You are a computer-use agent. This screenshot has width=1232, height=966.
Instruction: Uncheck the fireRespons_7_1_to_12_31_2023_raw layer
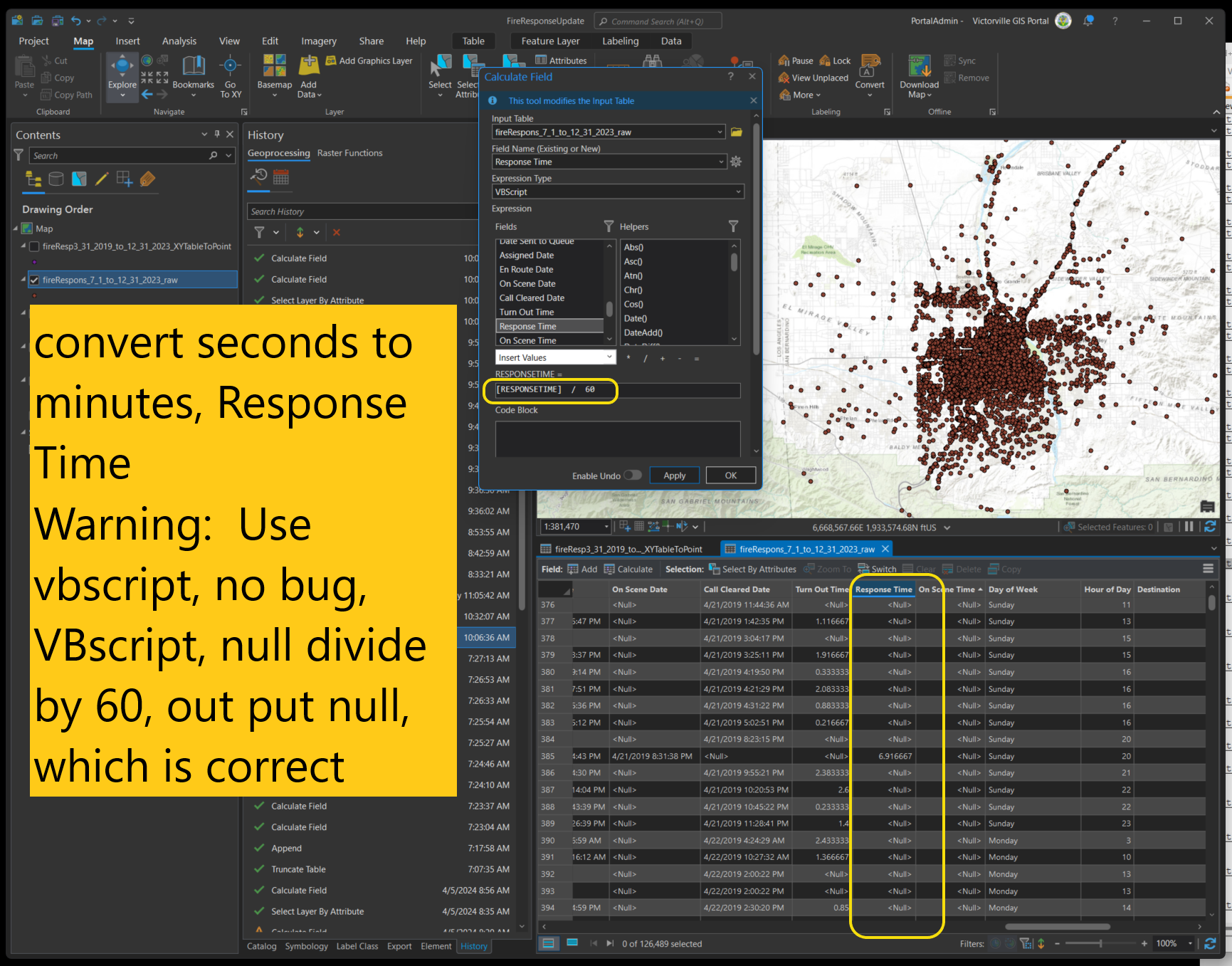(33, 280)
